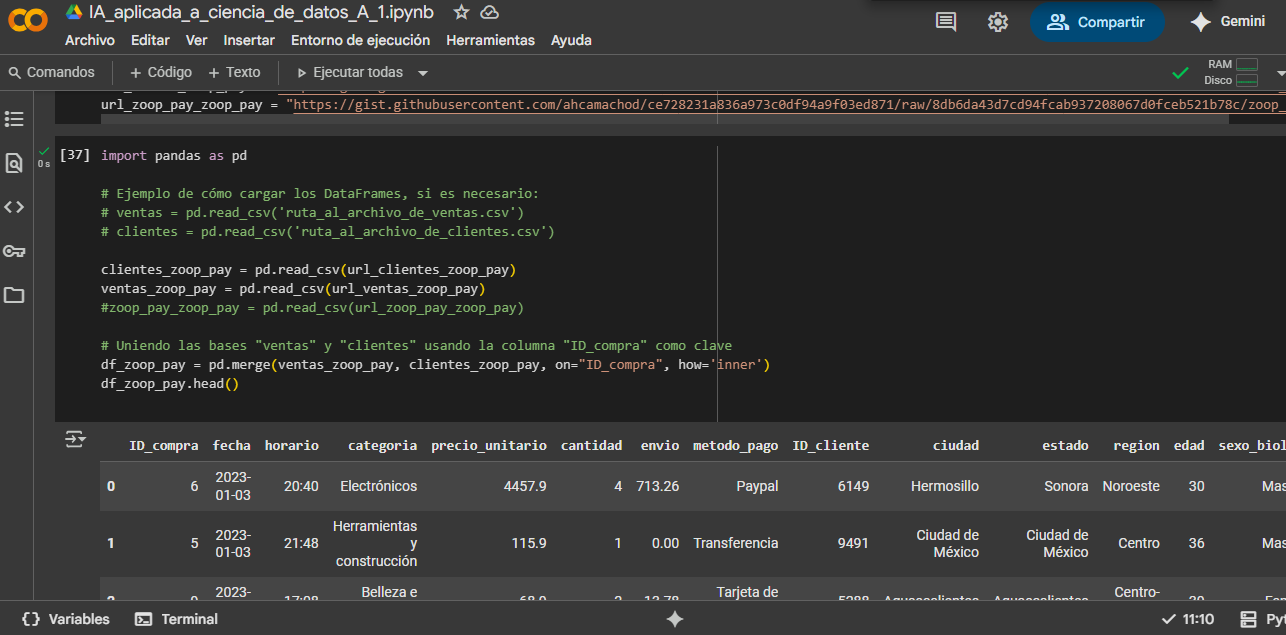Click the line 'df_zoop_pay.head()'
The width and height of the screenshot is (1286, 635).
click(x=170, y=384)
